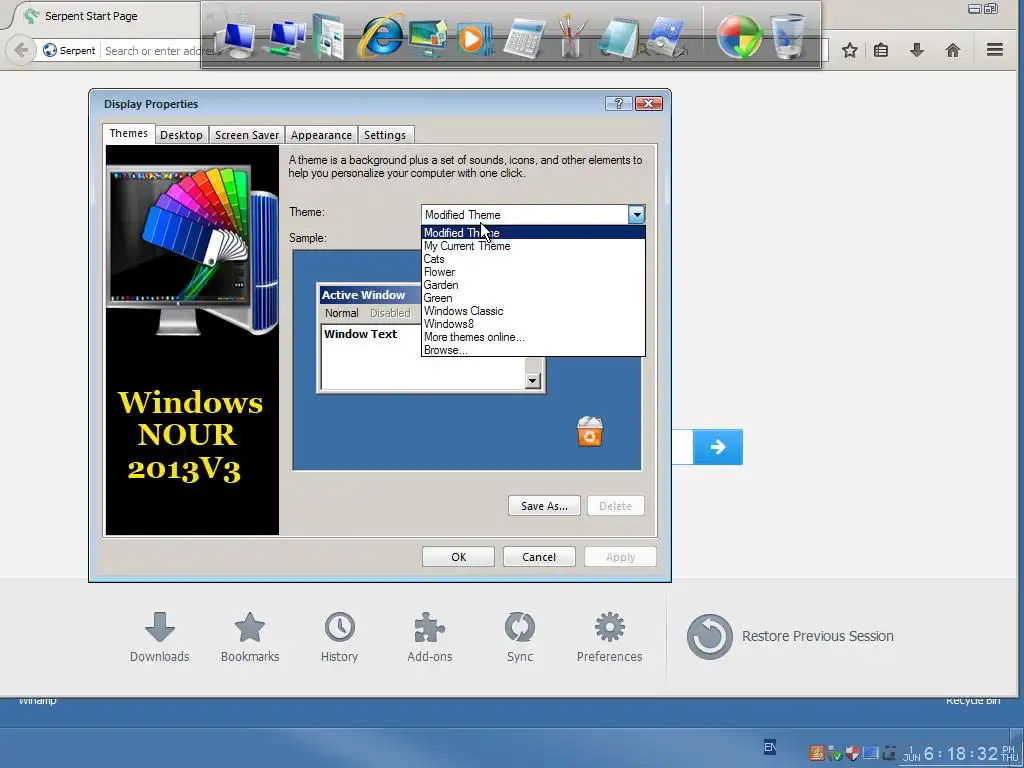Launch Windows Media Player from the dock
Viewport: 1024px width, 768px height.
(473, 38)
